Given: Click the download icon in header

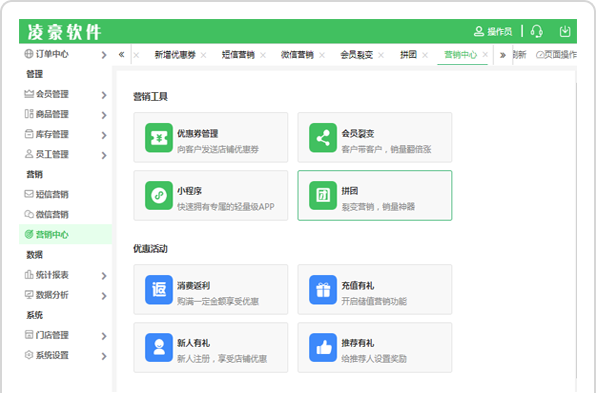Looking at the screenshot, I should click(x=565, y=31).
